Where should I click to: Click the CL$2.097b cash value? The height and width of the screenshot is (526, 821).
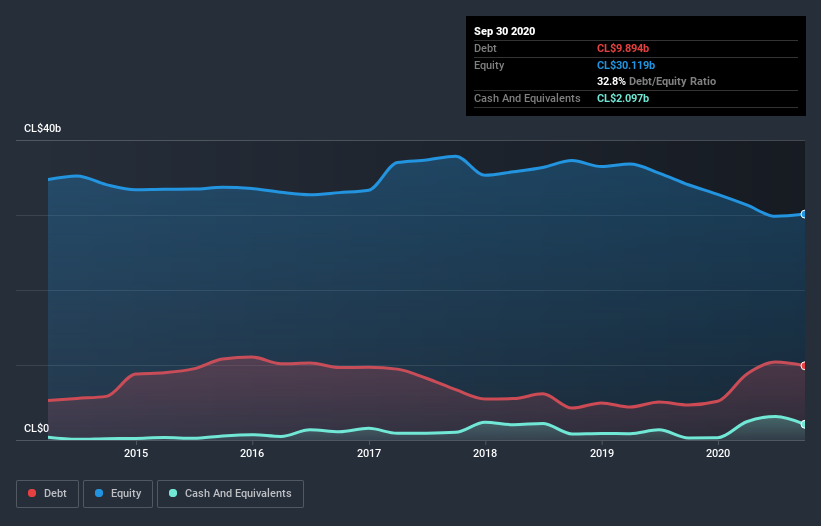(x=623, y=98)
